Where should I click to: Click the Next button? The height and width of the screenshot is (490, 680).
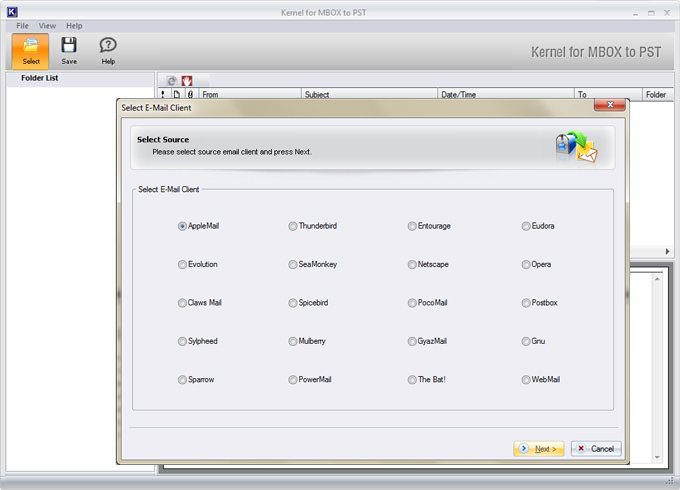coord(539,449)
